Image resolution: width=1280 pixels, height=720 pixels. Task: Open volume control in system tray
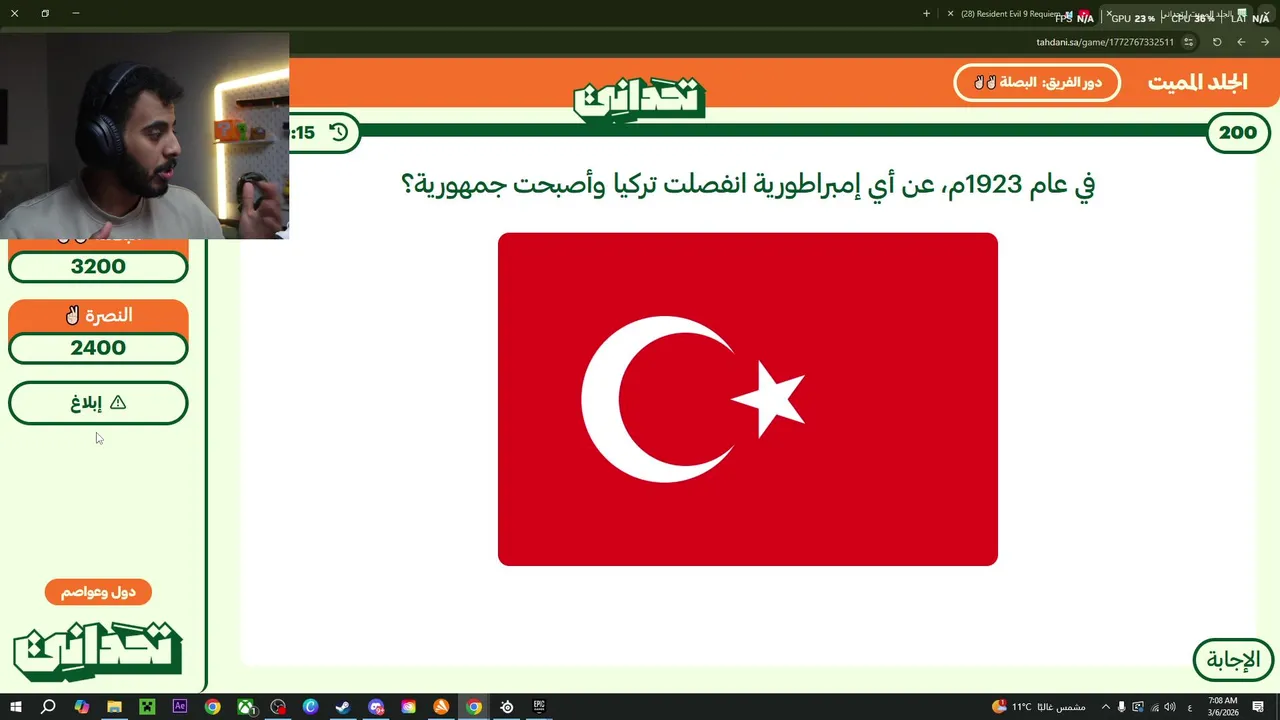click(1170, 707)
